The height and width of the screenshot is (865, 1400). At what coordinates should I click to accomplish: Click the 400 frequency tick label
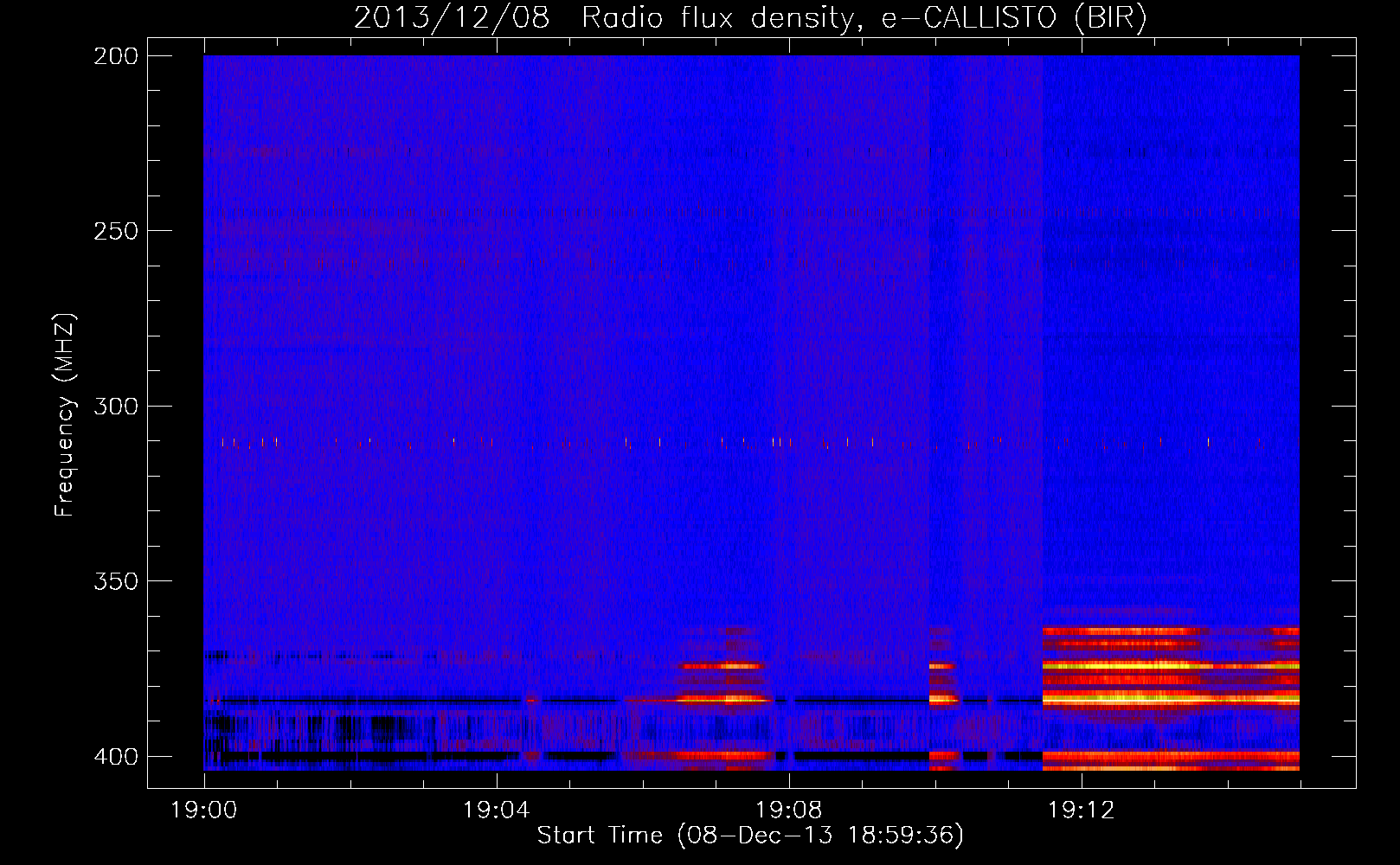(x=115, y=757)
